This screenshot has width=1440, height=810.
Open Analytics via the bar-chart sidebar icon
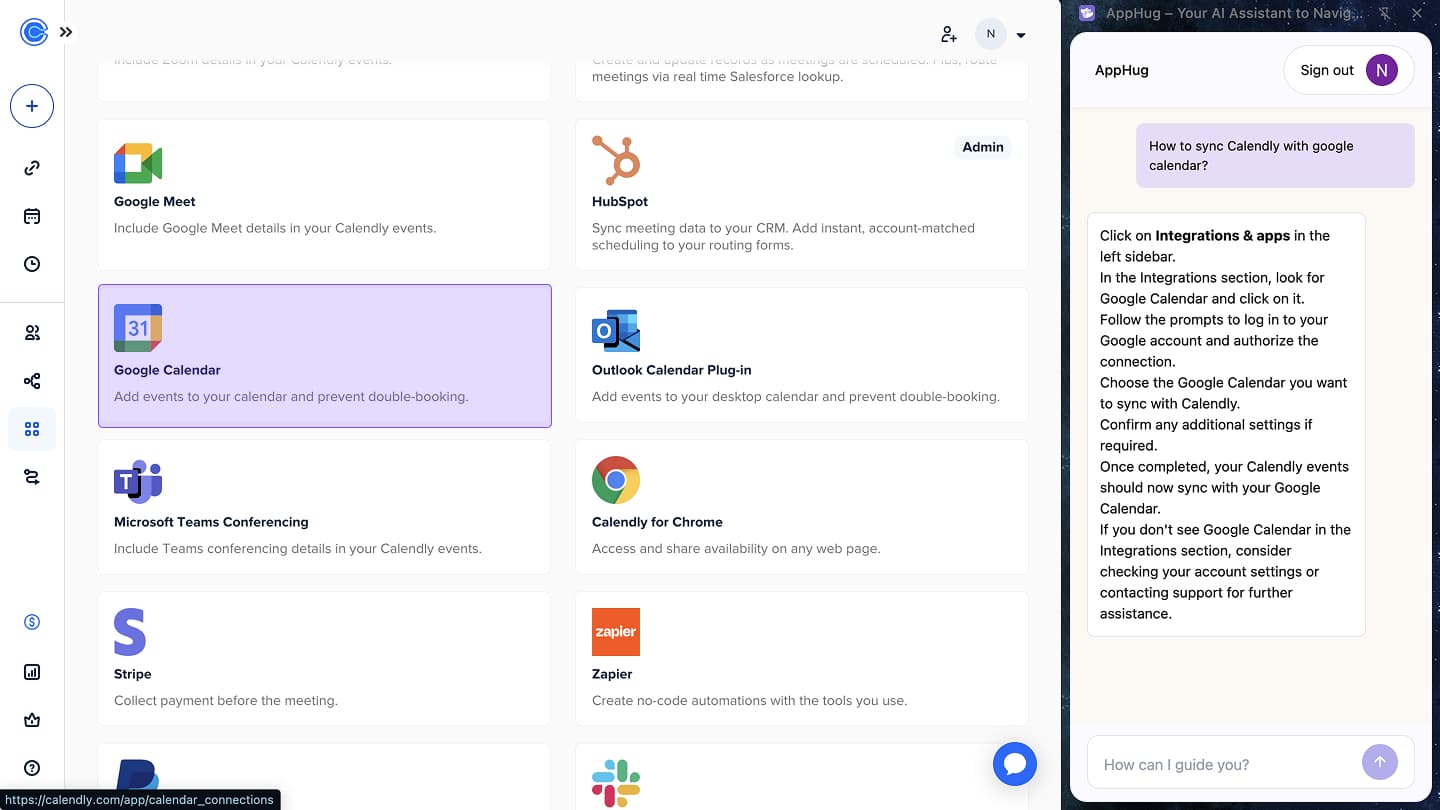point(32,672)
